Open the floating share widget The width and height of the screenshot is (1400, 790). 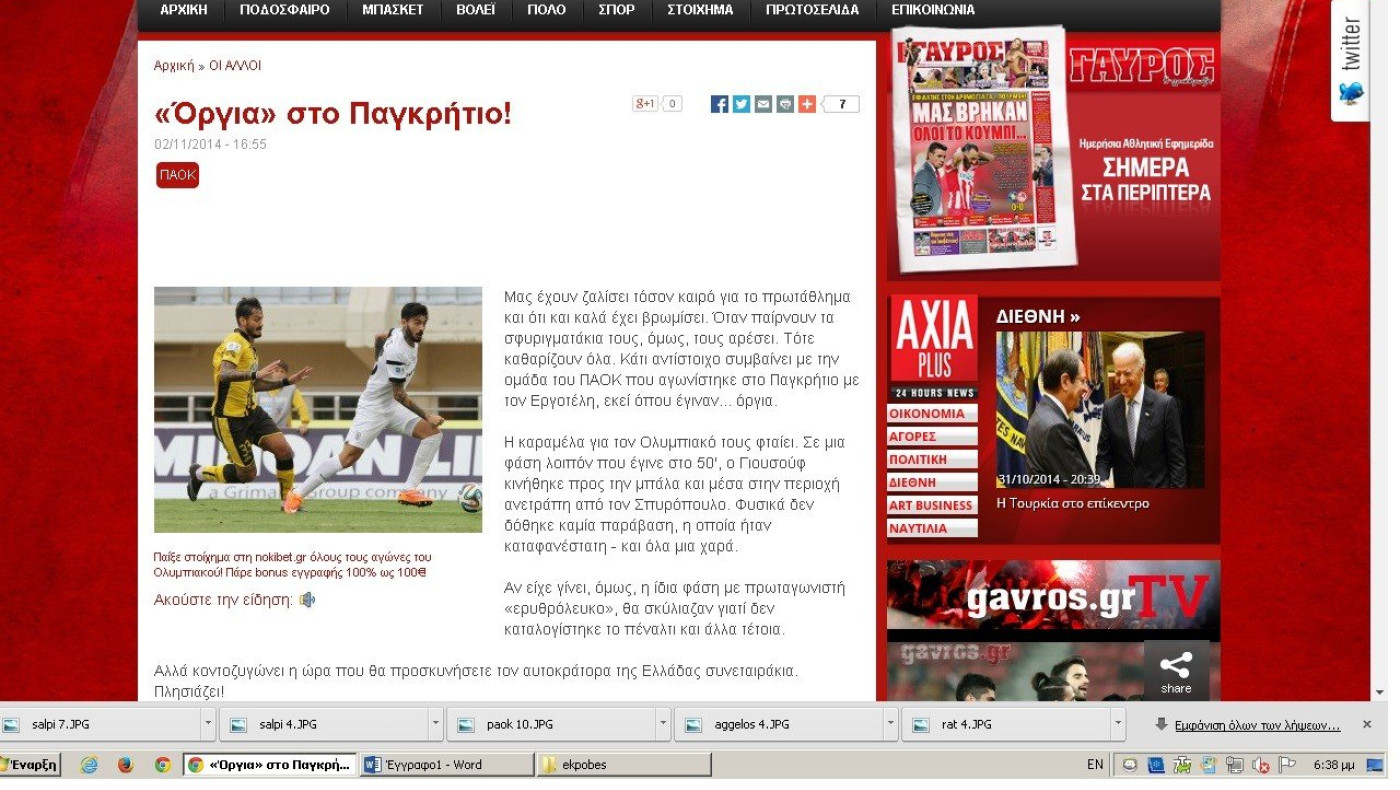pos(1176,671)
